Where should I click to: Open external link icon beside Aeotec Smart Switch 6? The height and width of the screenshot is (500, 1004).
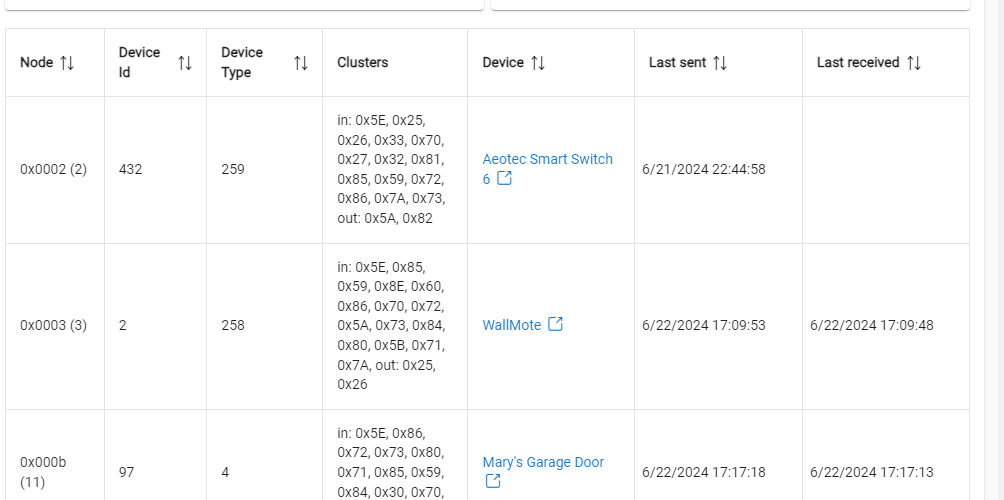(x=505, y=179)
